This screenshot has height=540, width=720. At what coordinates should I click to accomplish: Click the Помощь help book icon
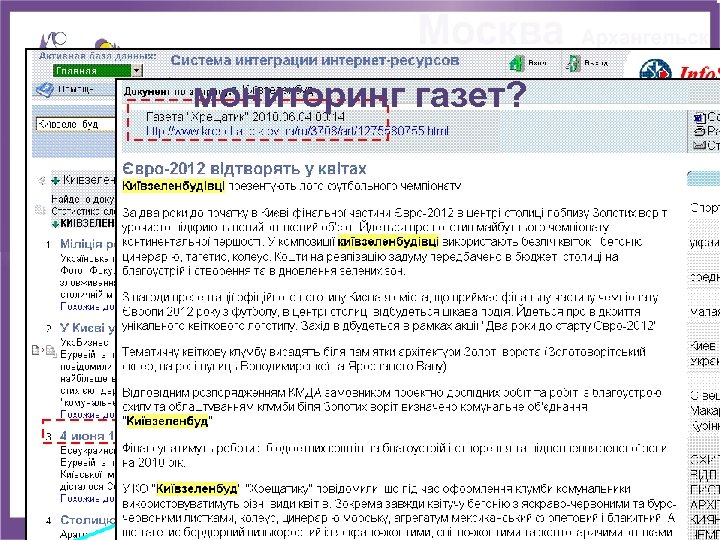click(x=45, y=90)
